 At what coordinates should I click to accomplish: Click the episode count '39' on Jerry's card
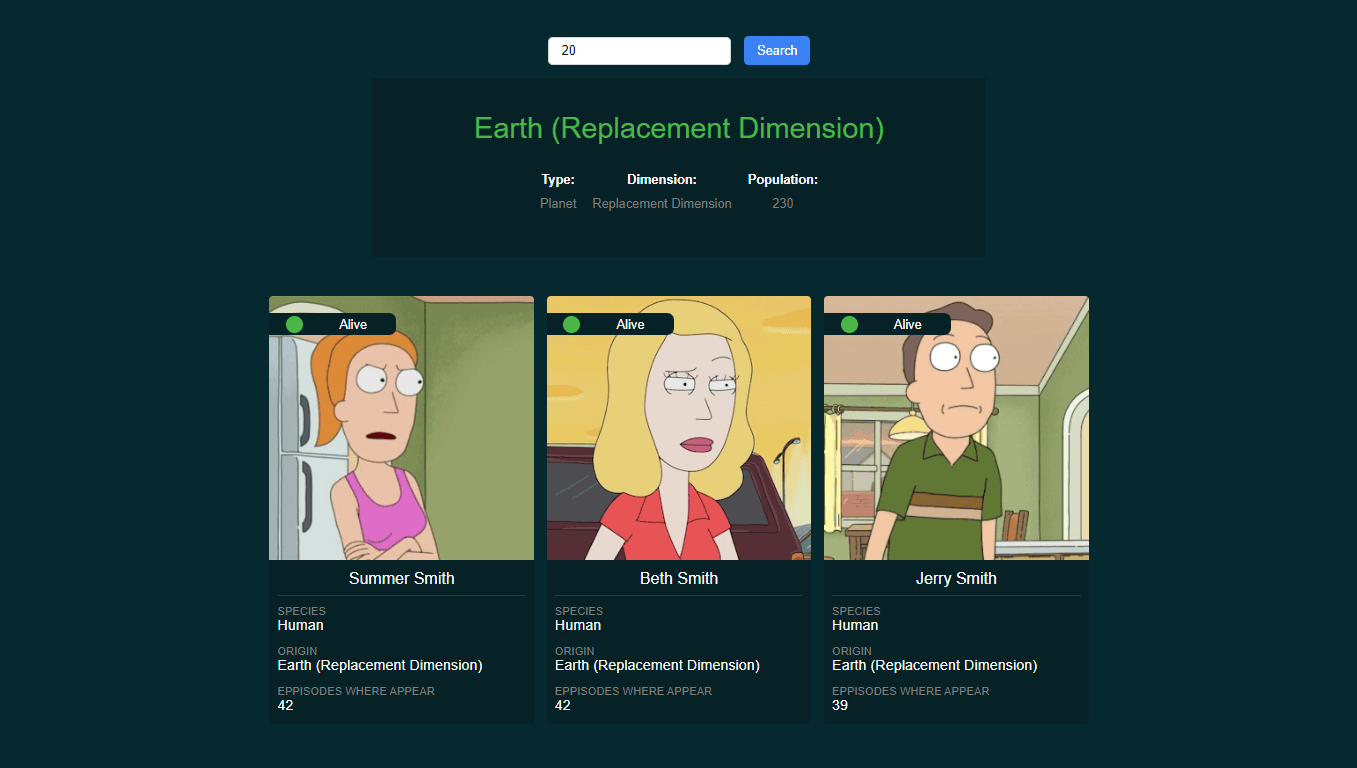pyautogui.click(x=838, y=705)
